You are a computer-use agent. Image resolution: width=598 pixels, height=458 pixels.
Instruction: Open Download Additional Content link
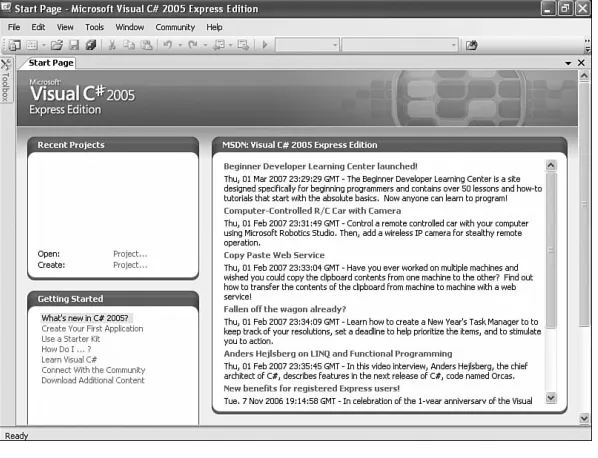click(93, 380)
